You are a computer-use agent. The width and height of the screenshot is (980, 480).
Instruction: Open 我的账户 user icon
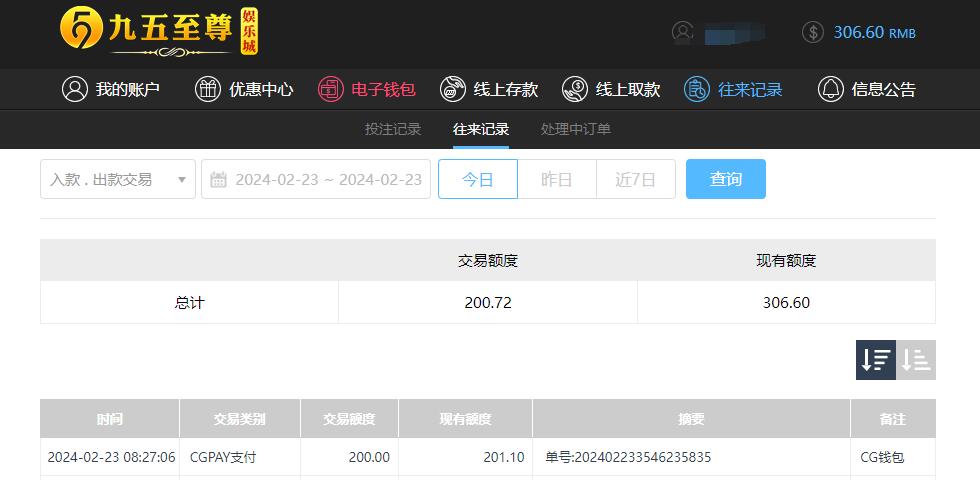[x=75, y=89]
